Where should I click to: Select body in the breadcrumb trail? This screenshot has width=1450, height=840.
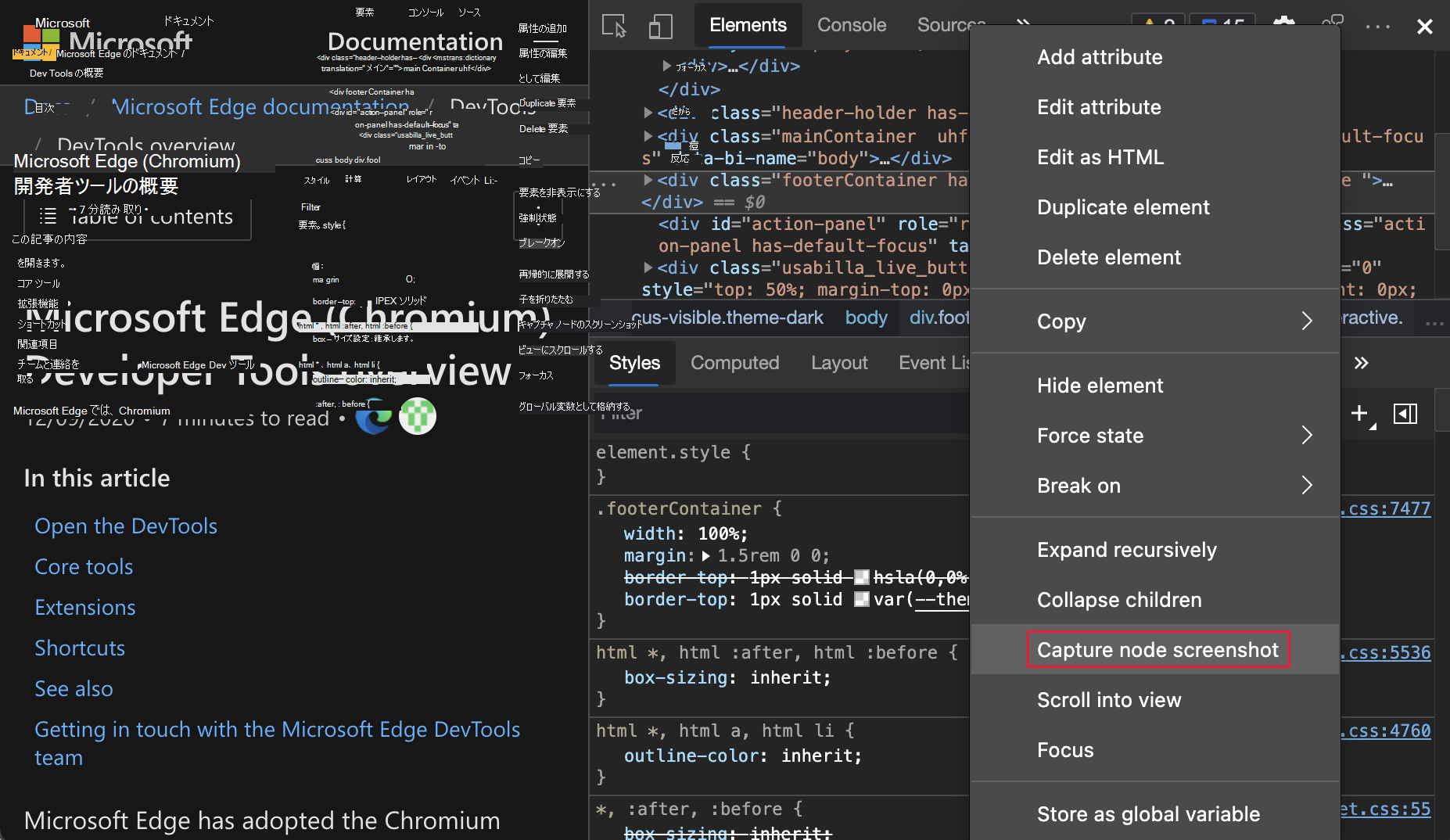tap(866, 318)
